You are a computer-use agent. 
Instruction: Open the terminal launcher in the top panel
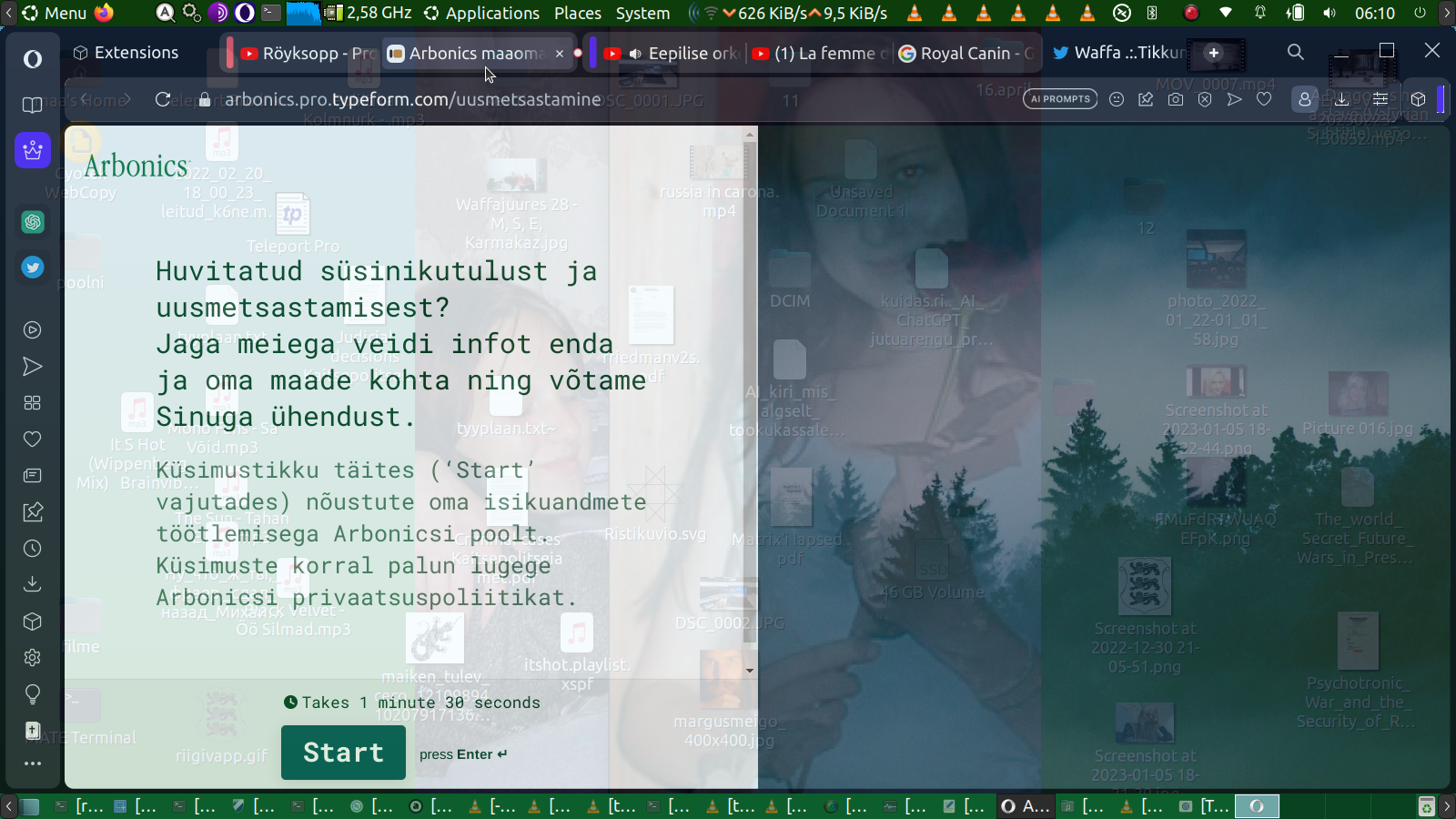(271, 13)
